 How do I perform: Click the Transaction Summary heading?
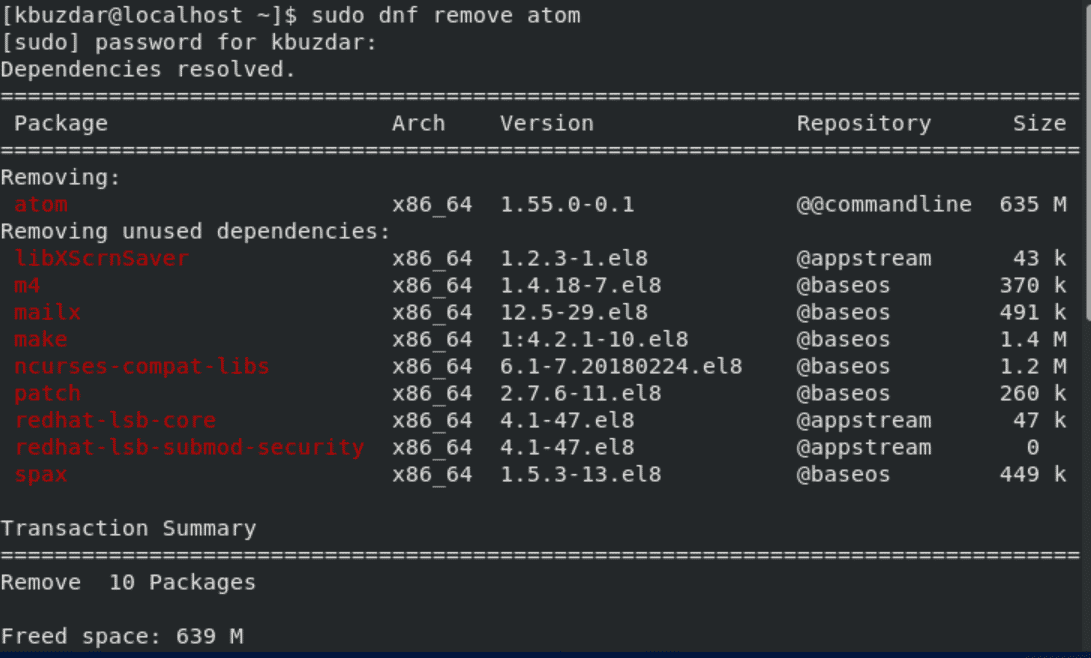coord(129,529)
